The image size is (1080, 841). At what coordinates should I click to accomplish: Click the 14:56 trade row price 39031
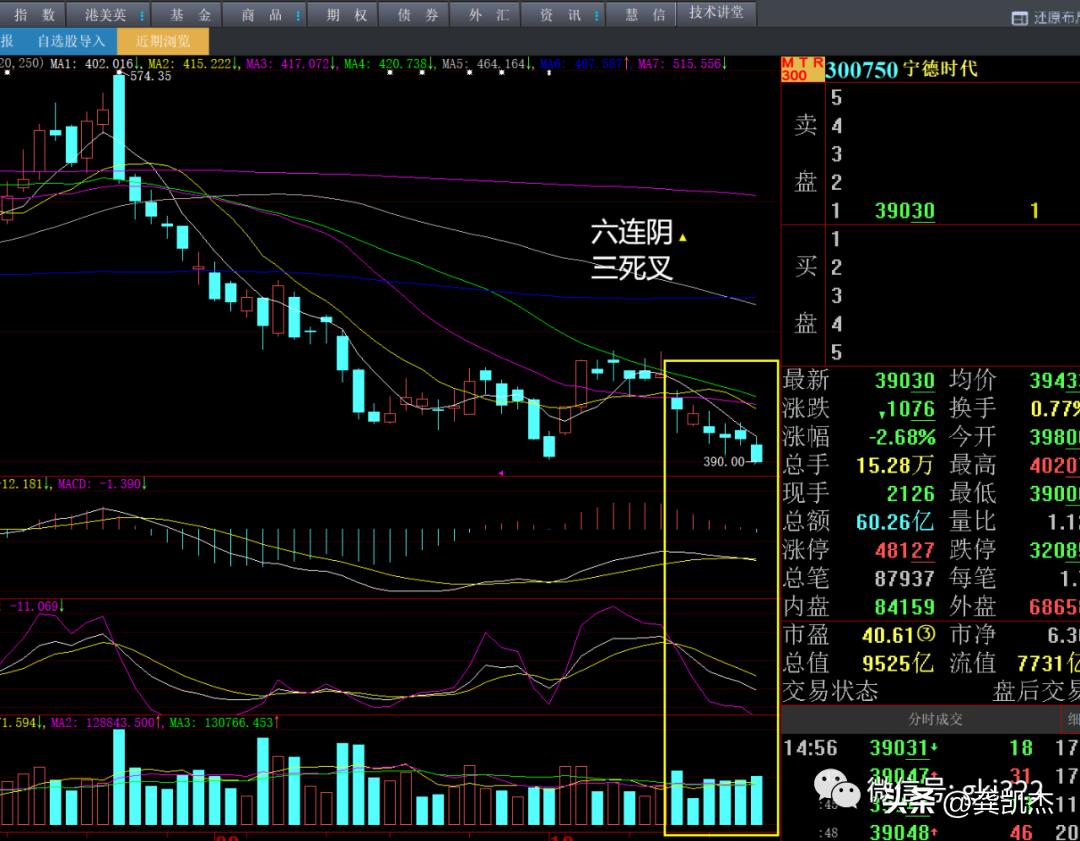899,748
